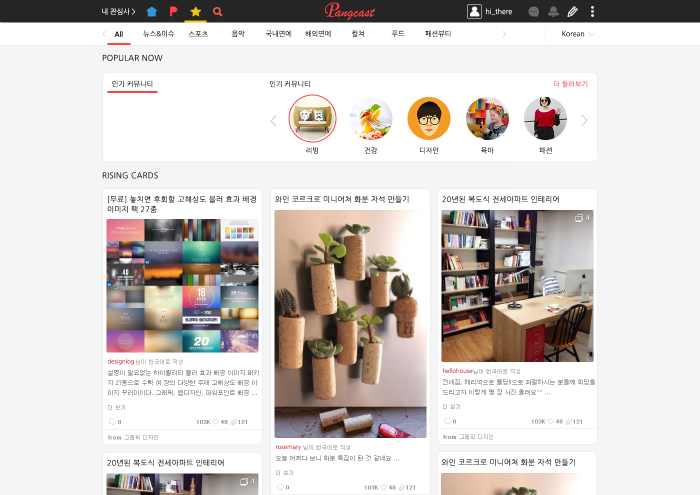
Task: Open the blur background image pack thumbnail
Action: pyautogui.click(x=183, y=286)
